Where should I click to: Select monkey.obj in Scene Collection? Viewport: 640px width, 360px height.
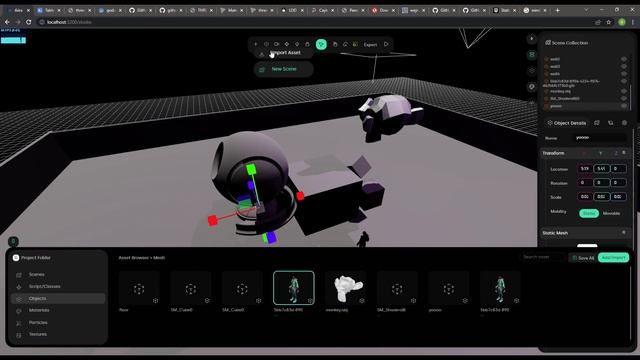tap(560, 91)
